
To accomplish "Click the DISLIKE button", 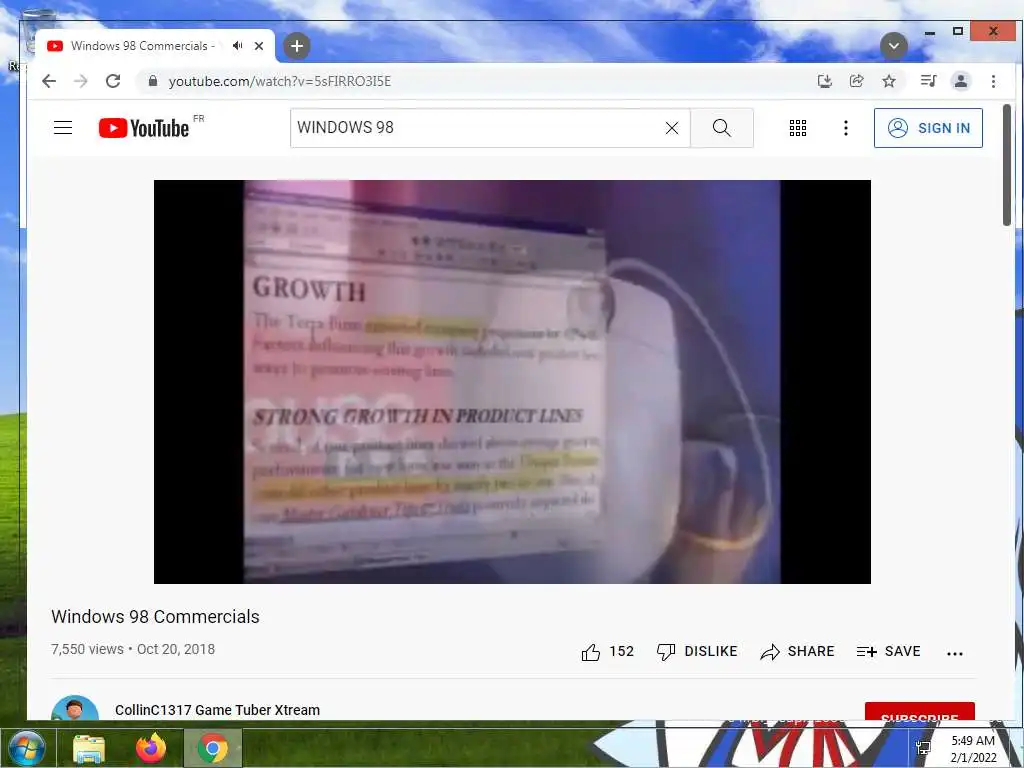I will [697, 652].
